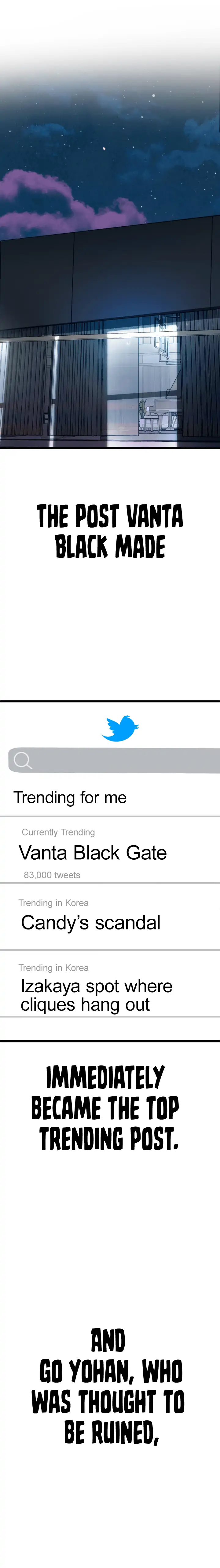This screenshot has height=1568, width=220.
Task: Click the blue Twitter bird logo
Action: (x=120, y=728)
